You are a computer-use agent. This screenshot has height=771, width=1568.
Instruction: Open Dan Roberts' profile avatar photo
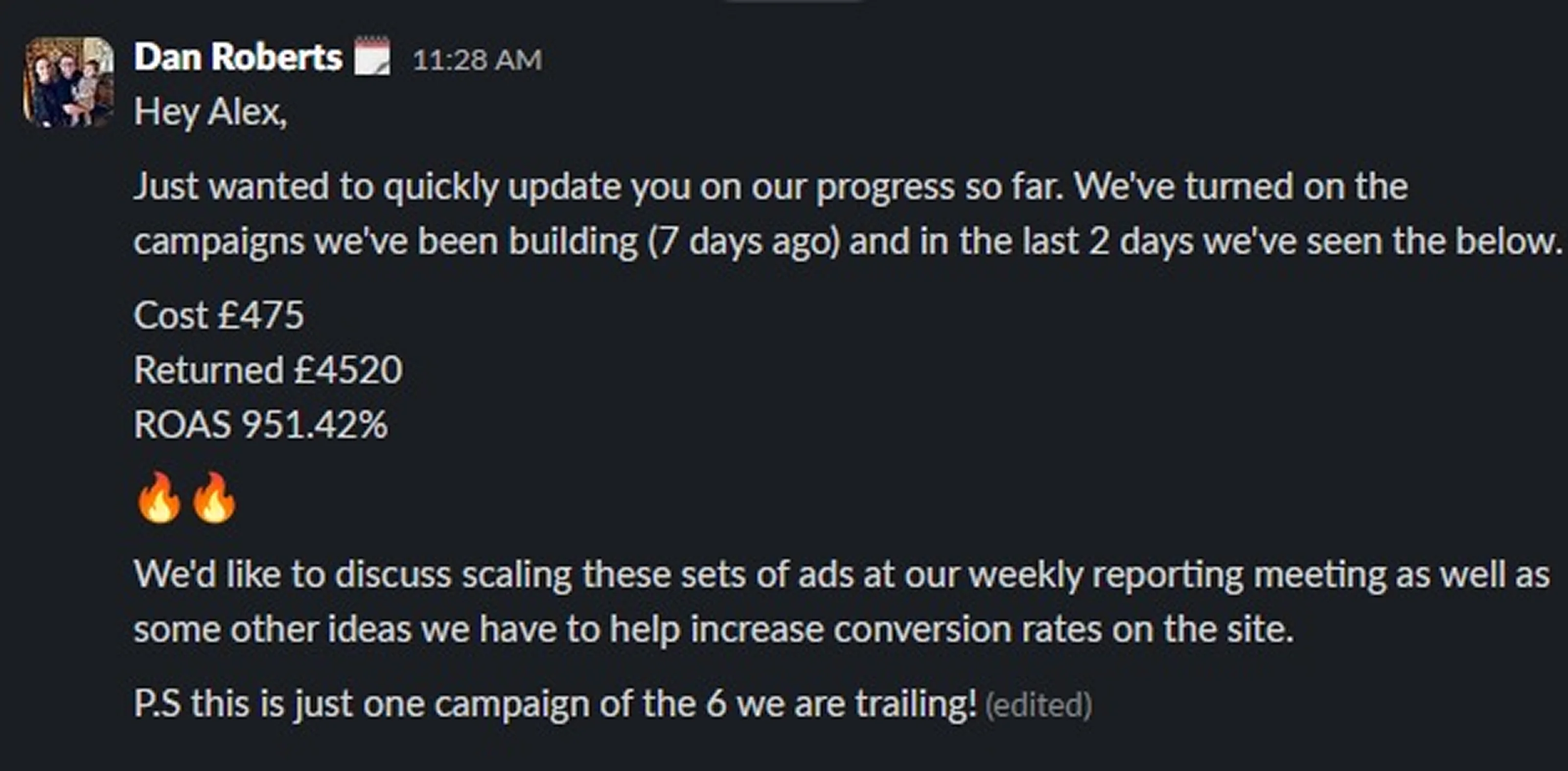coord(68,82)
